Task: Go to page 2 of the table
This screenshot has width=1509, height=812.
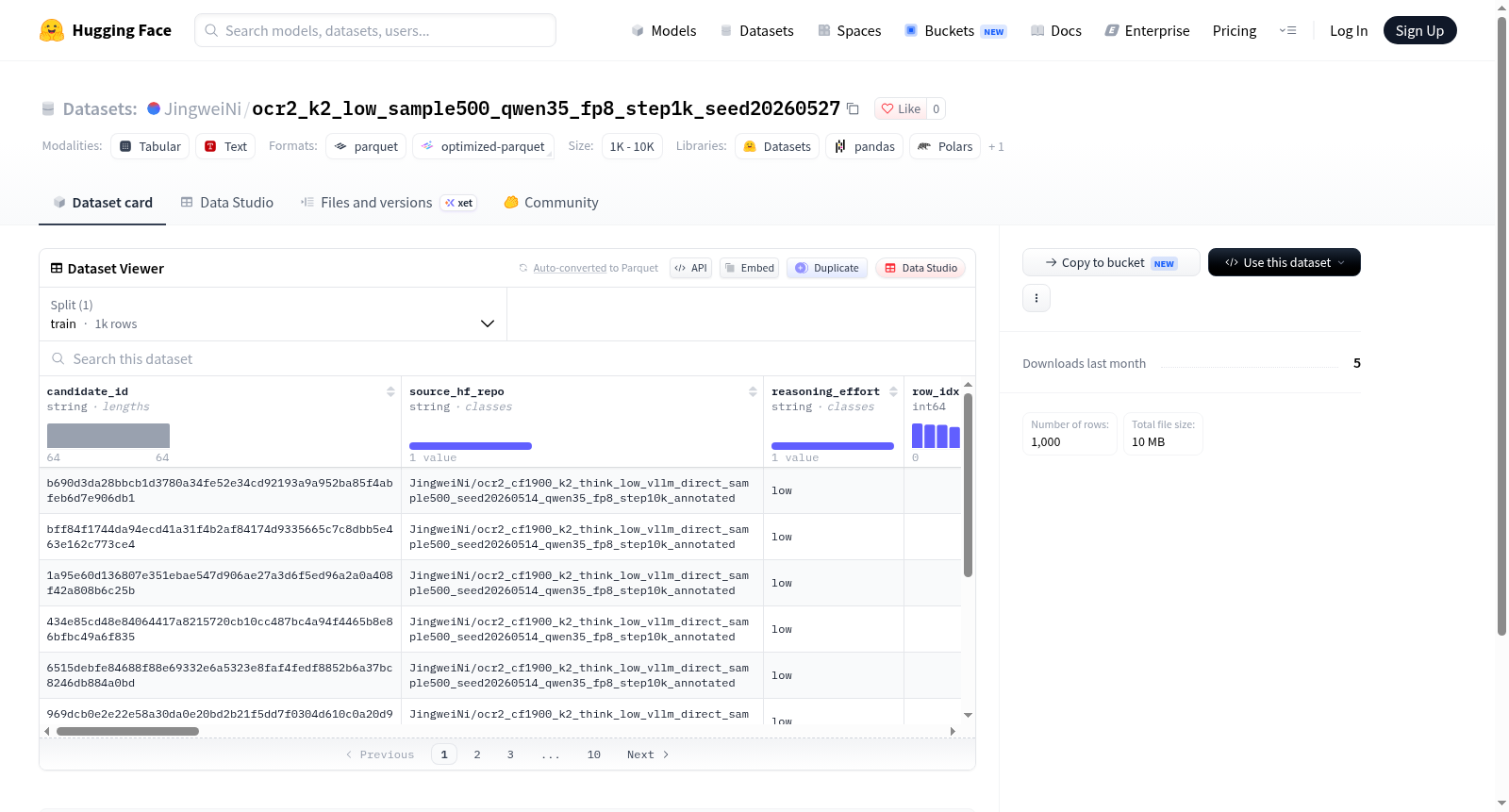Action: 477,754
